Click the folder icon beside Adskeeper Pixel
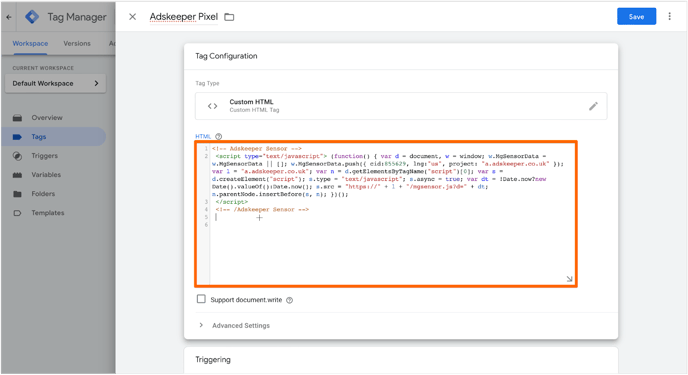The width and height of the screenshot is (688, 375). click(x=229, y=17)
